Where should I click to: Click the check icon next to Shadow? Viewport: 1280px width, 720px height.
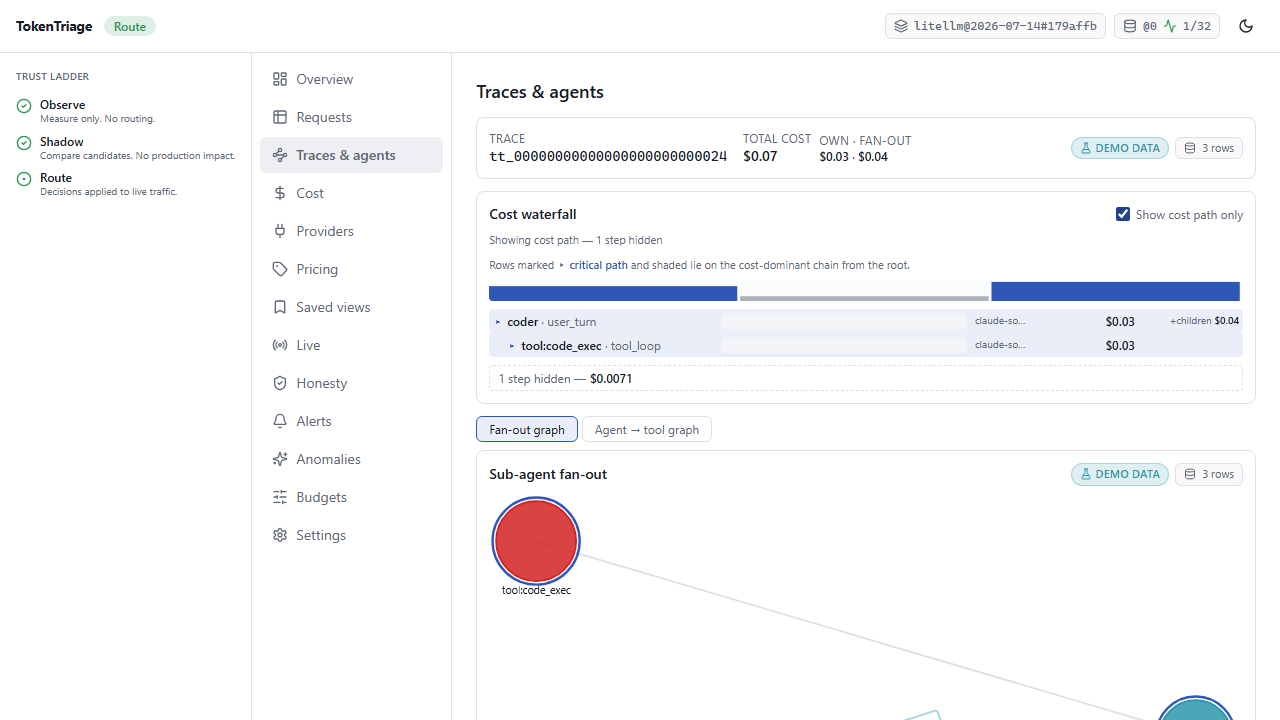(24, 143)
